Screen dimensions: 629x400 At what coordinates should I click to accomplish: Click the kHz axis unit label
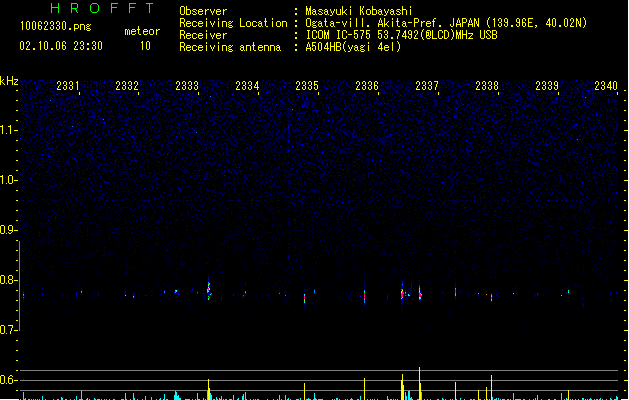(9, 81)
